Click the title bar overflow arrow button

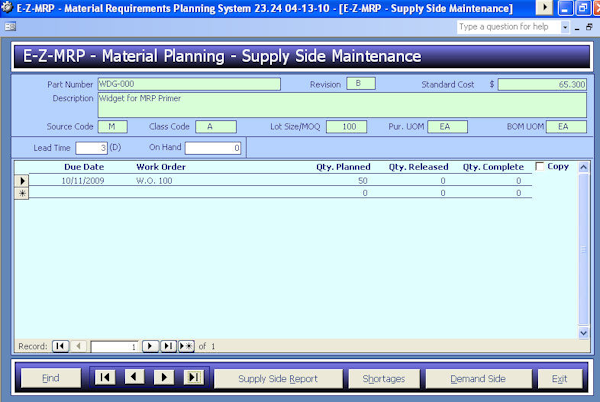pos(544,7)
